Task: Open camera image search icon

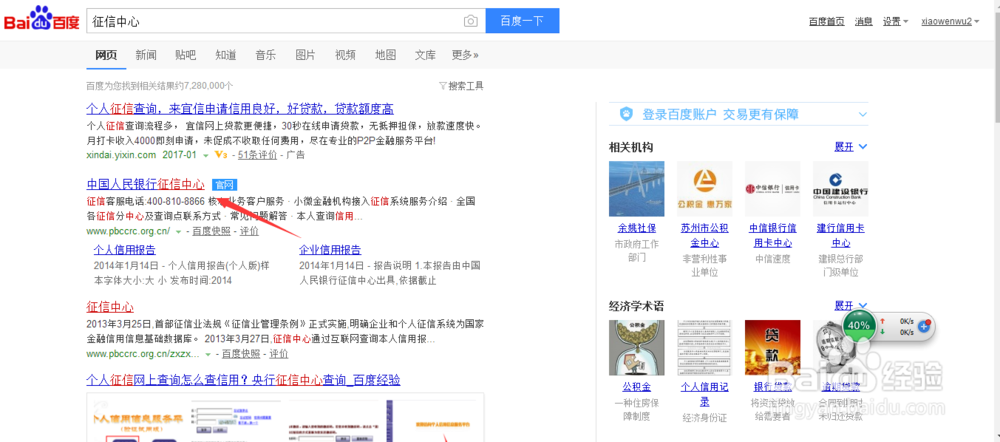Action: point(471,21)
